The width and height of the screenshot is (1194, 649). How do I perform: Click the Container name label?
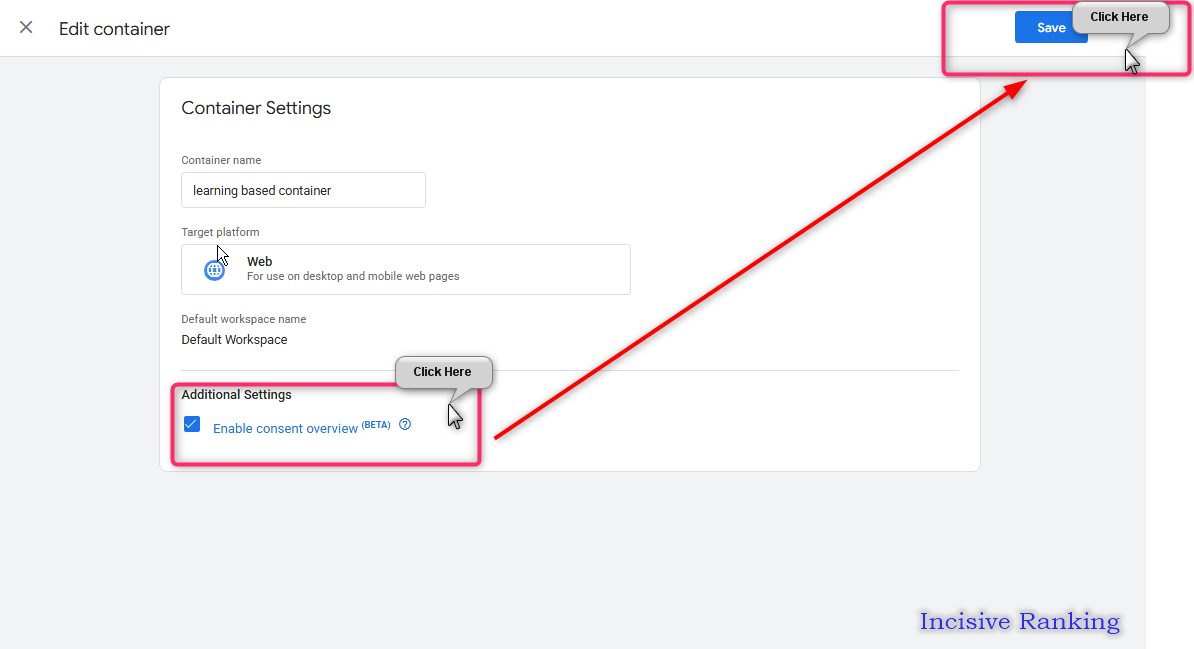click(x=221, y=160)
